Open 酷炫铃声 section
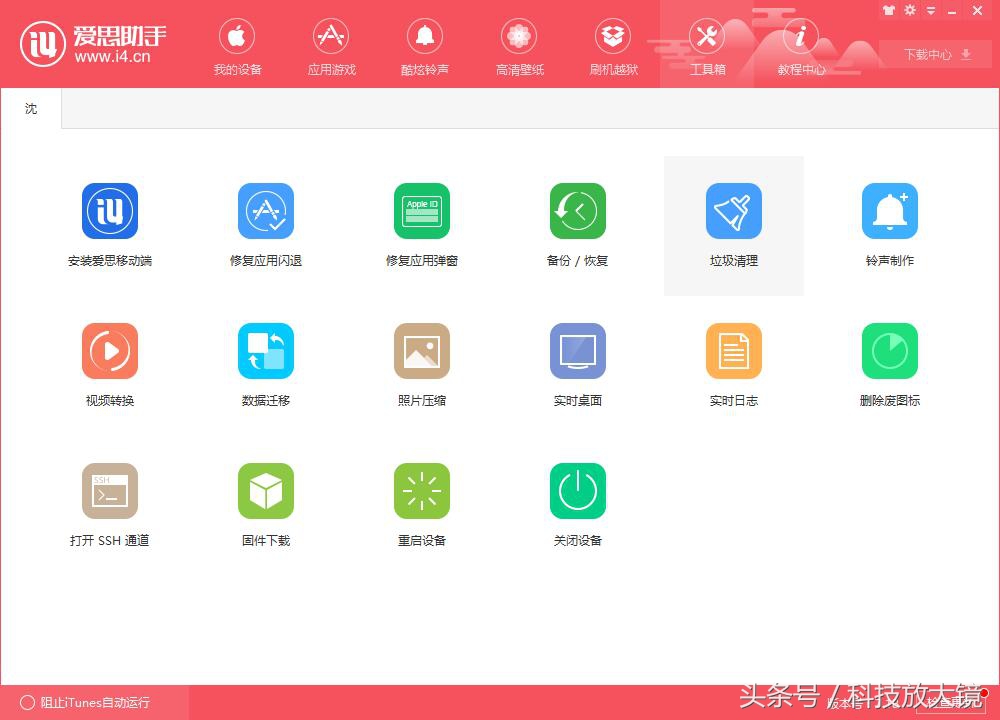Screen dimensions: 1000x720 pyautogui.click(x=425, y=47)
